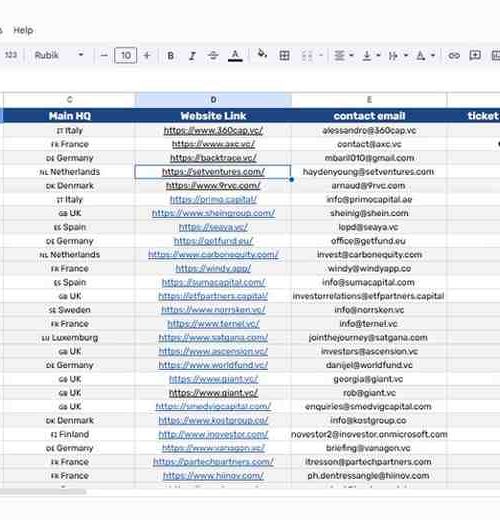Viewport: 500px width, 520px height.
Task: Select the rob@giant.vc cell
Action: [x=369, y=393]
